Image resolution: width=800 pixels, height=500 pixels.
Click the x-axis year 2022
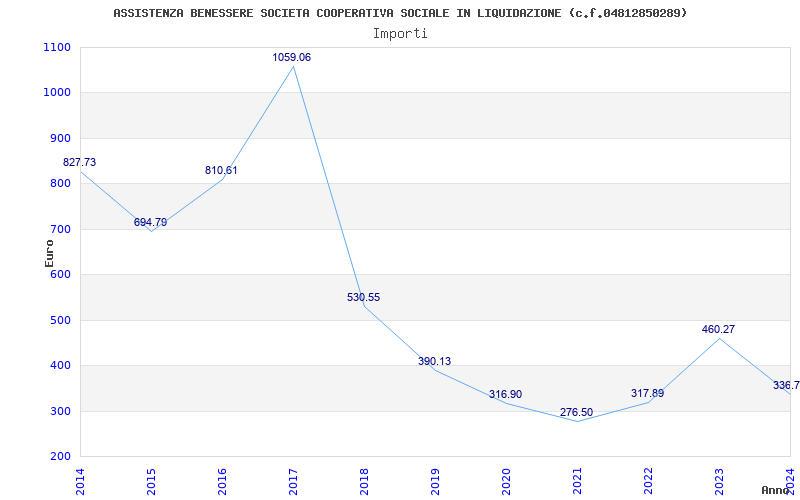647,482
